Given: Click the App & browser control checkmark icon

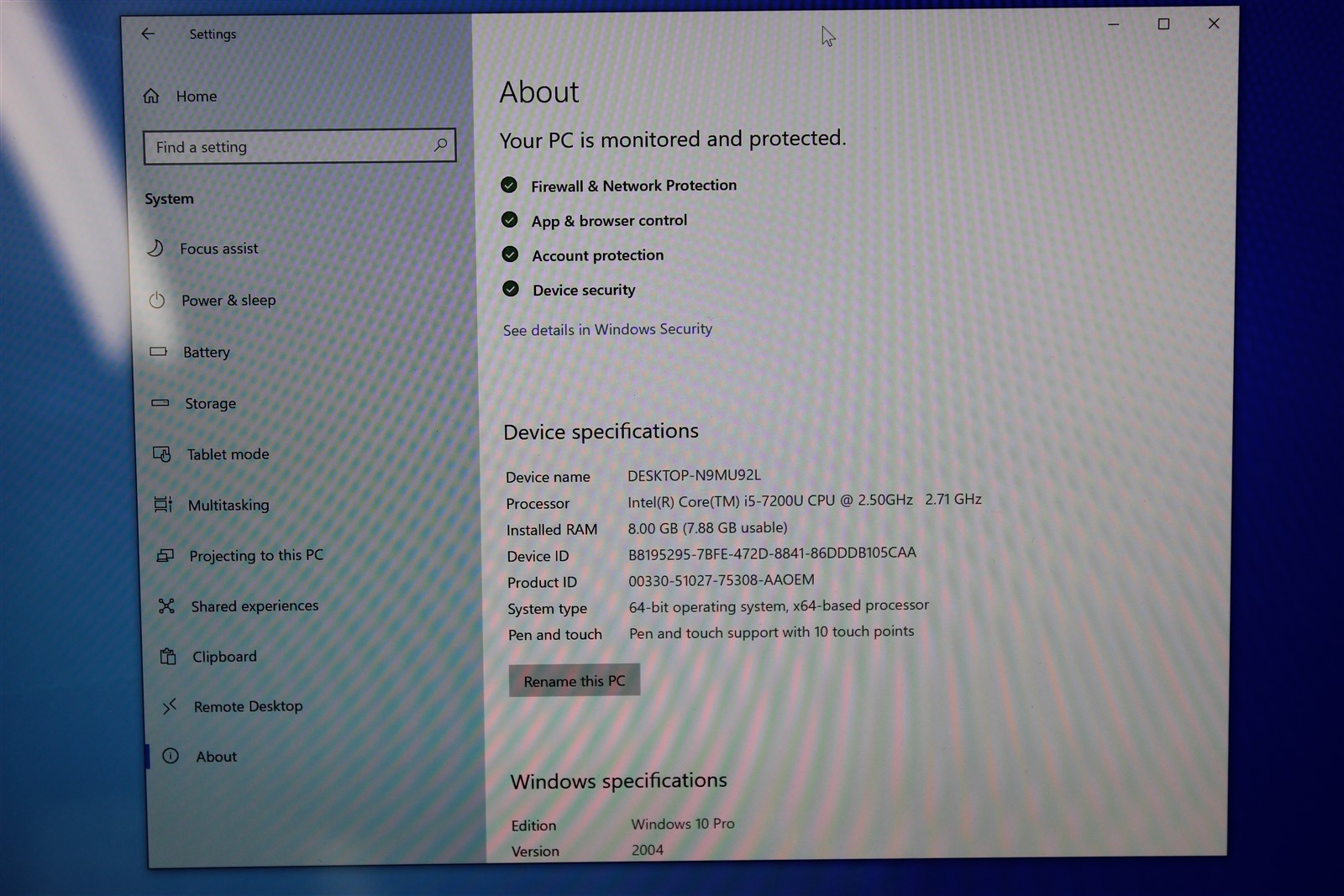Looking at the screenshot, I should [510, 220].
